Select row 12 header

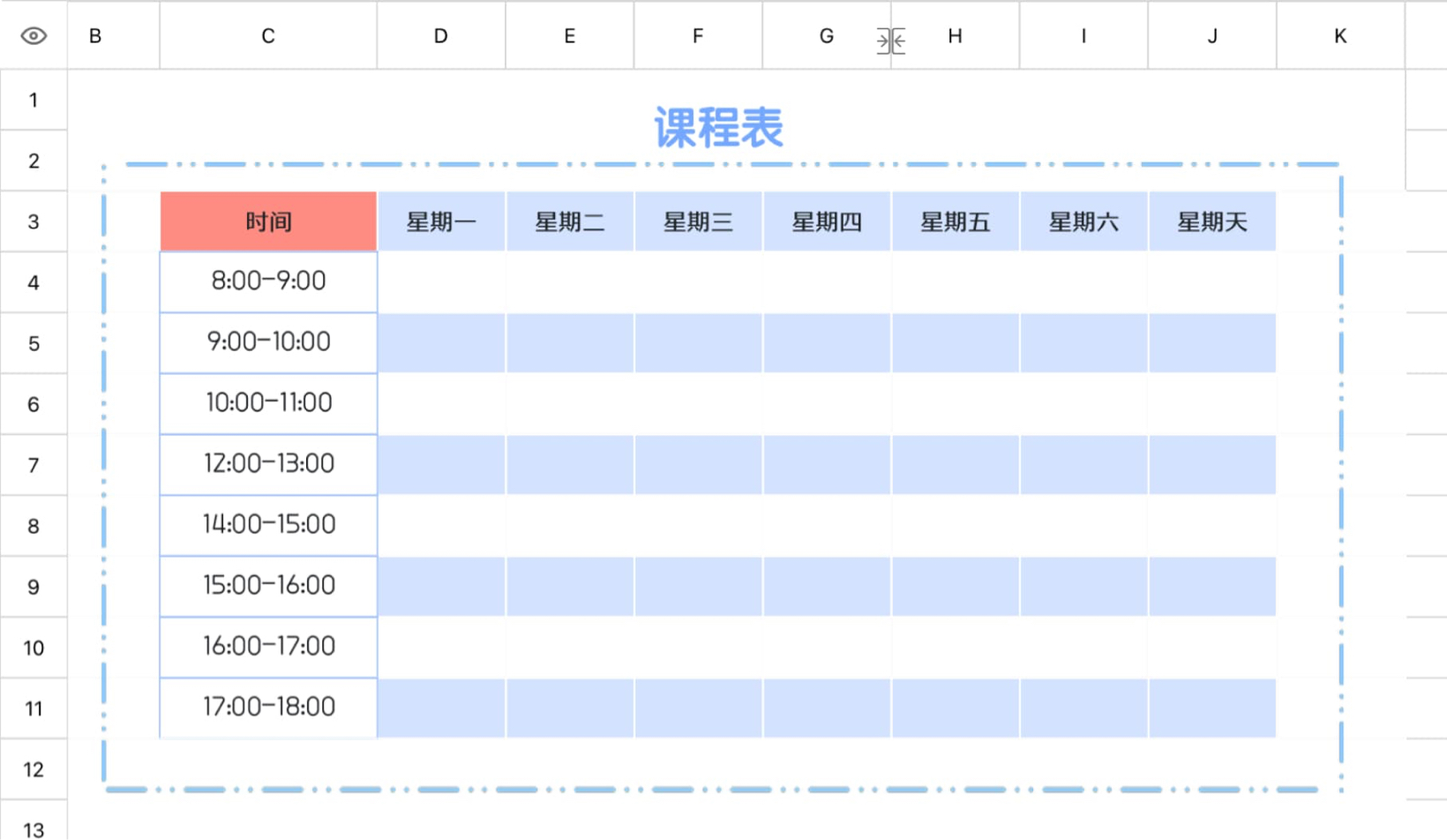click(x=34, y=769)
